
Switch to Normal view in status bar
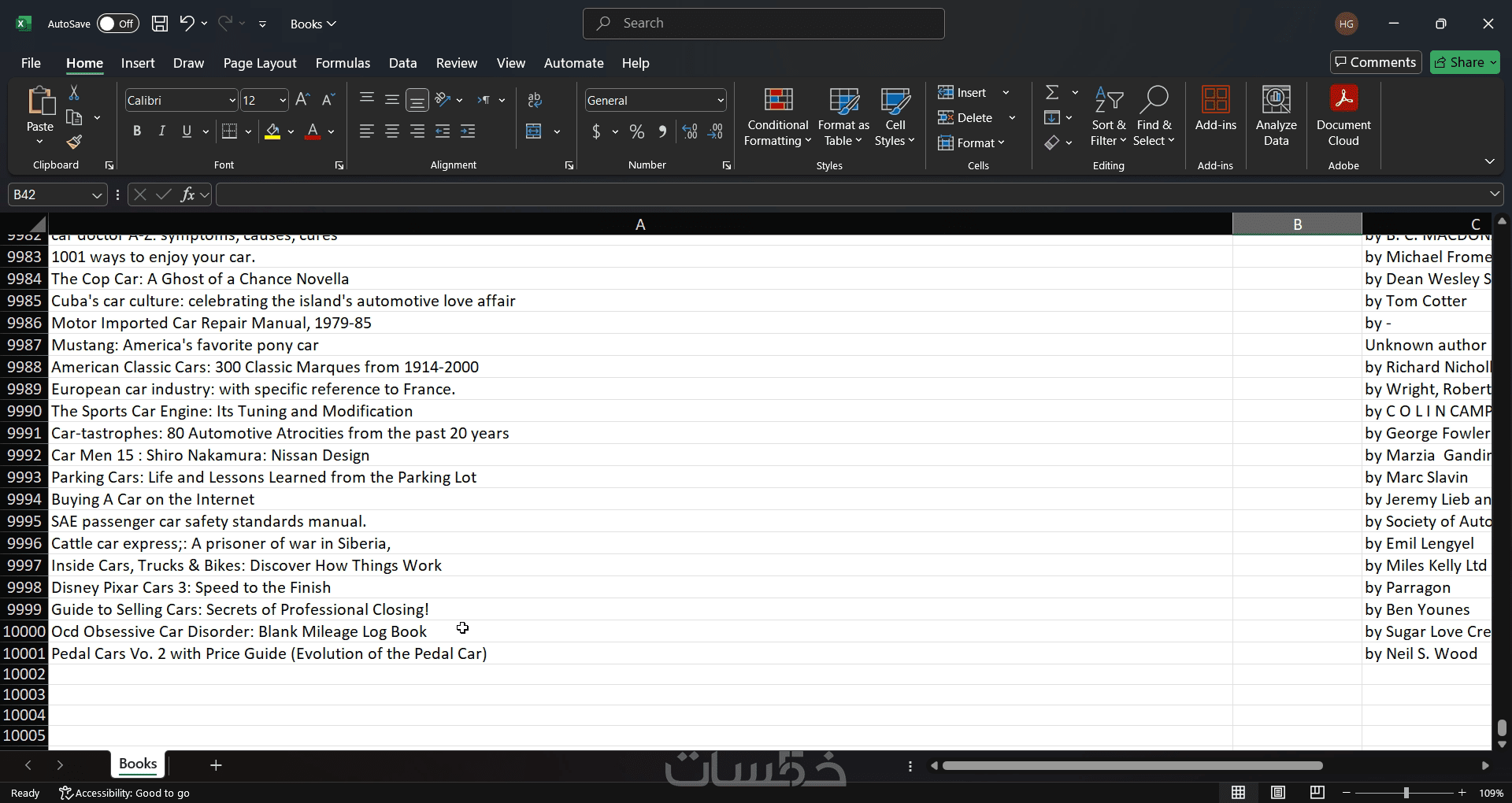point(1239,793)
